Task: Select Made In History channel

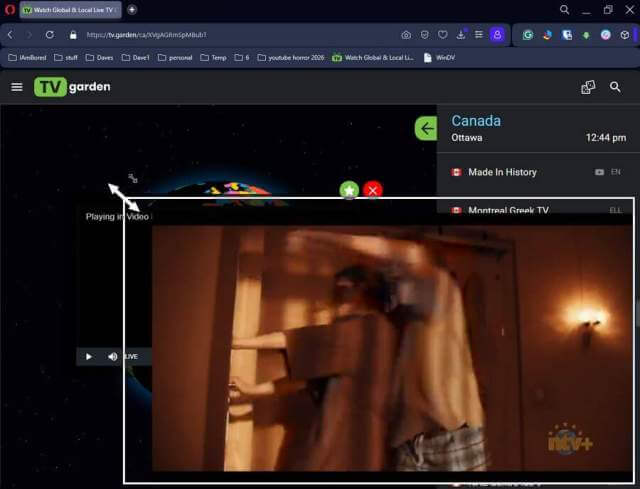Action: pos(502,172)
